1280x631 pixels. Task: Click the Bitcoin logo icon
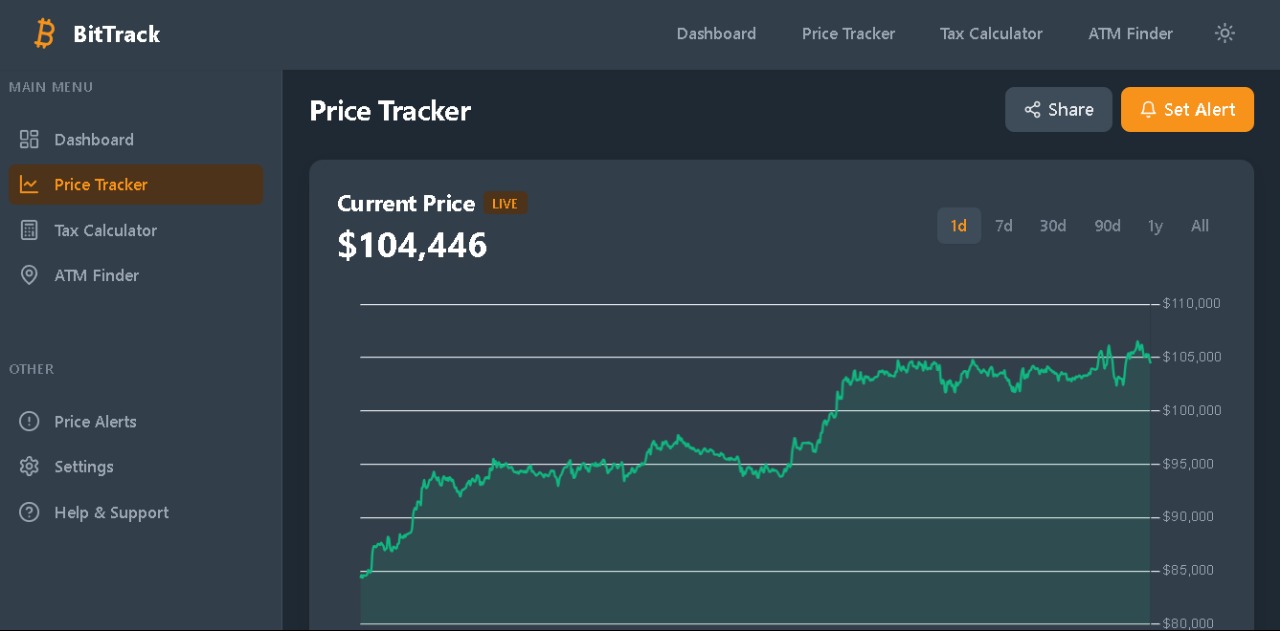(x=45, y=34)
